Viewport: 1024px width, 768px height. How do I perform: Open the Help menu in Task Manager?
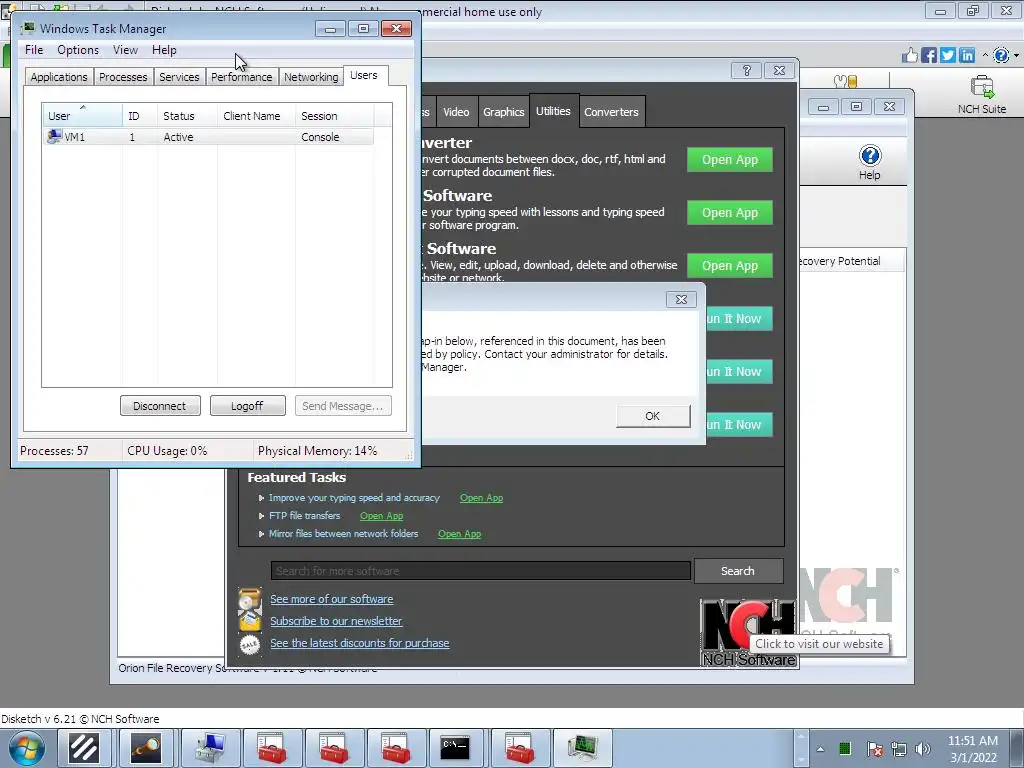tap(164, 50)
